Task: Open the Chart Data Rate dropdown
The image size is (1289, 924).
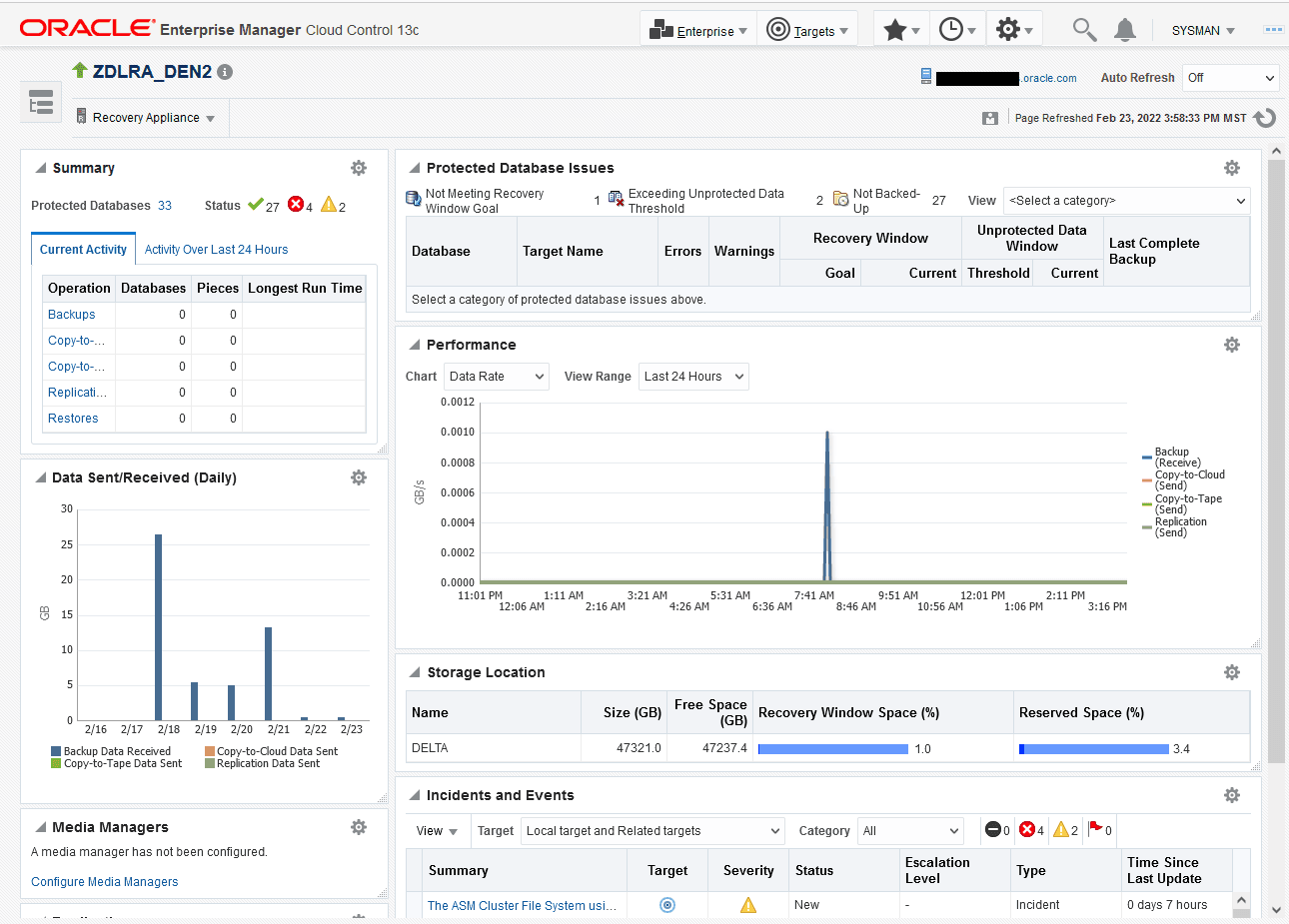Action: [x=497, y=377]
